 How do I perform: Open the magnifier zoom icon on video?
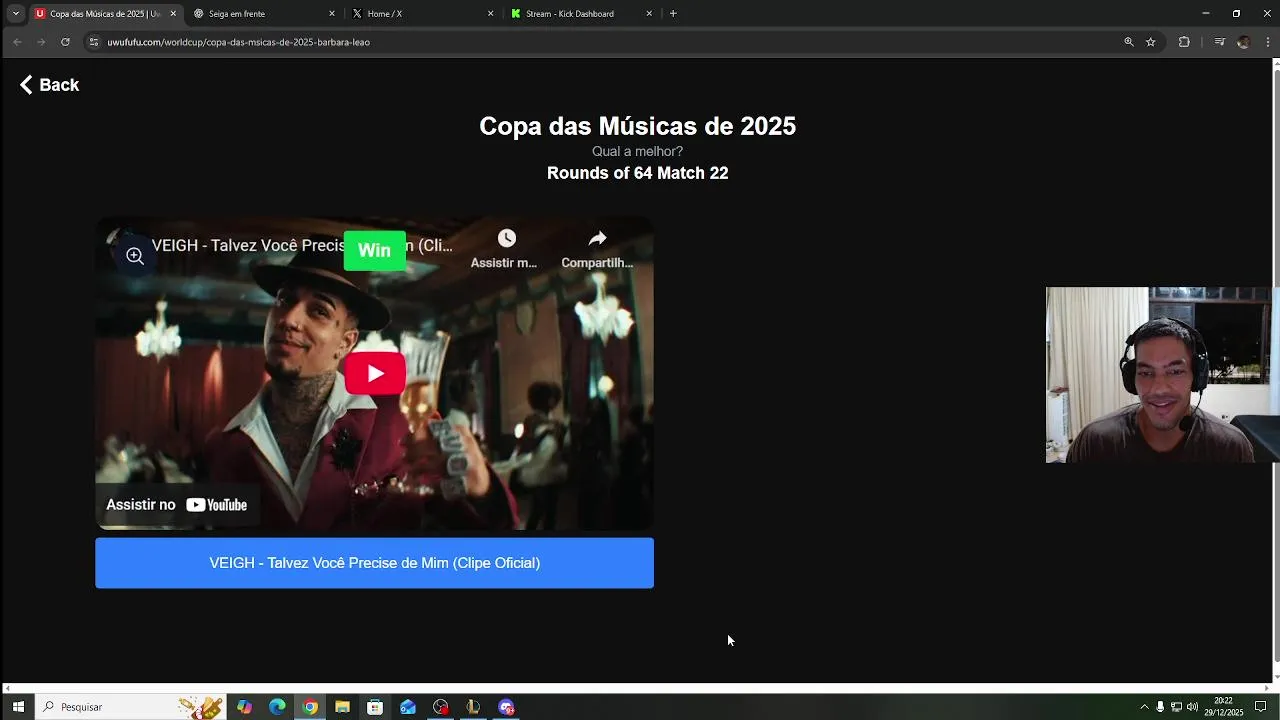point(135,256)
